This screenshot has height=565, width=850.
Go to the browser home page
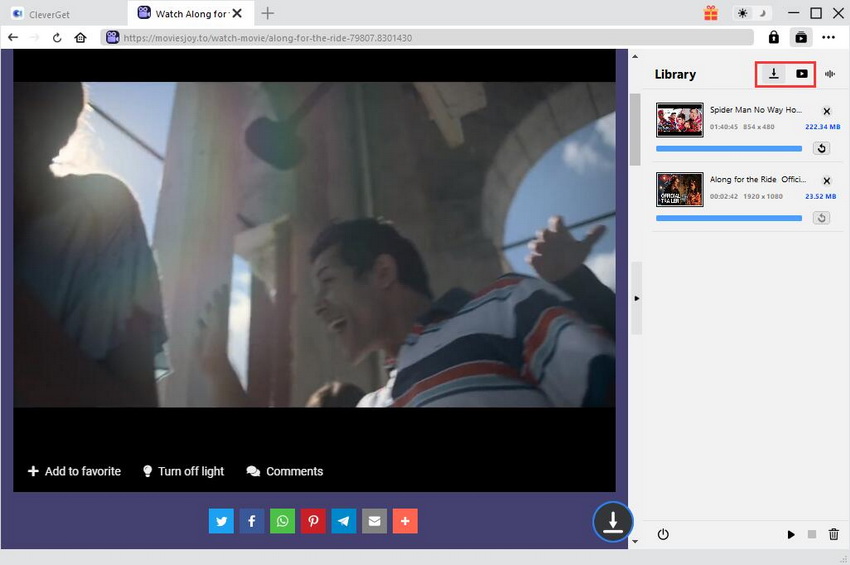80,37
